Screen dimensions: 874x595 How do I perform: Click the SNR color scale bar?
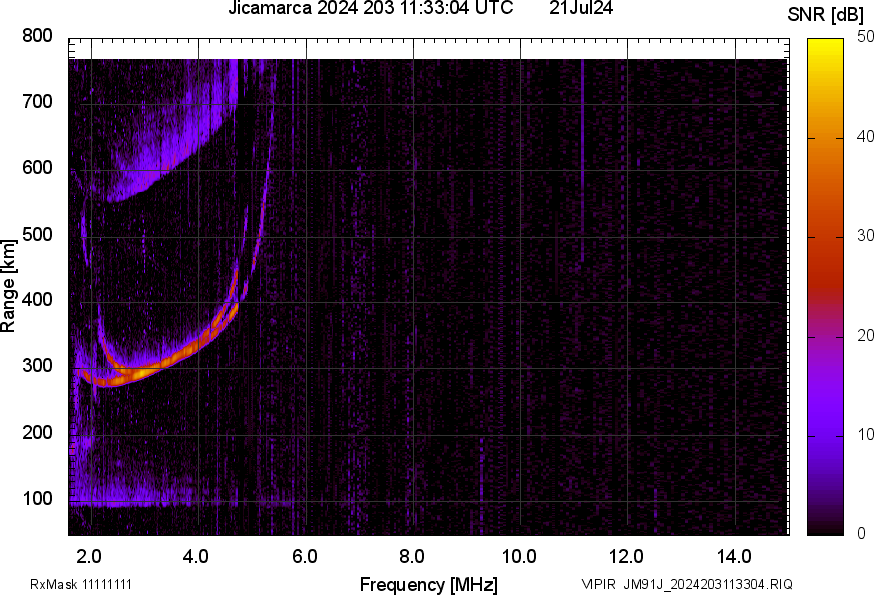[x=826, y=287]
